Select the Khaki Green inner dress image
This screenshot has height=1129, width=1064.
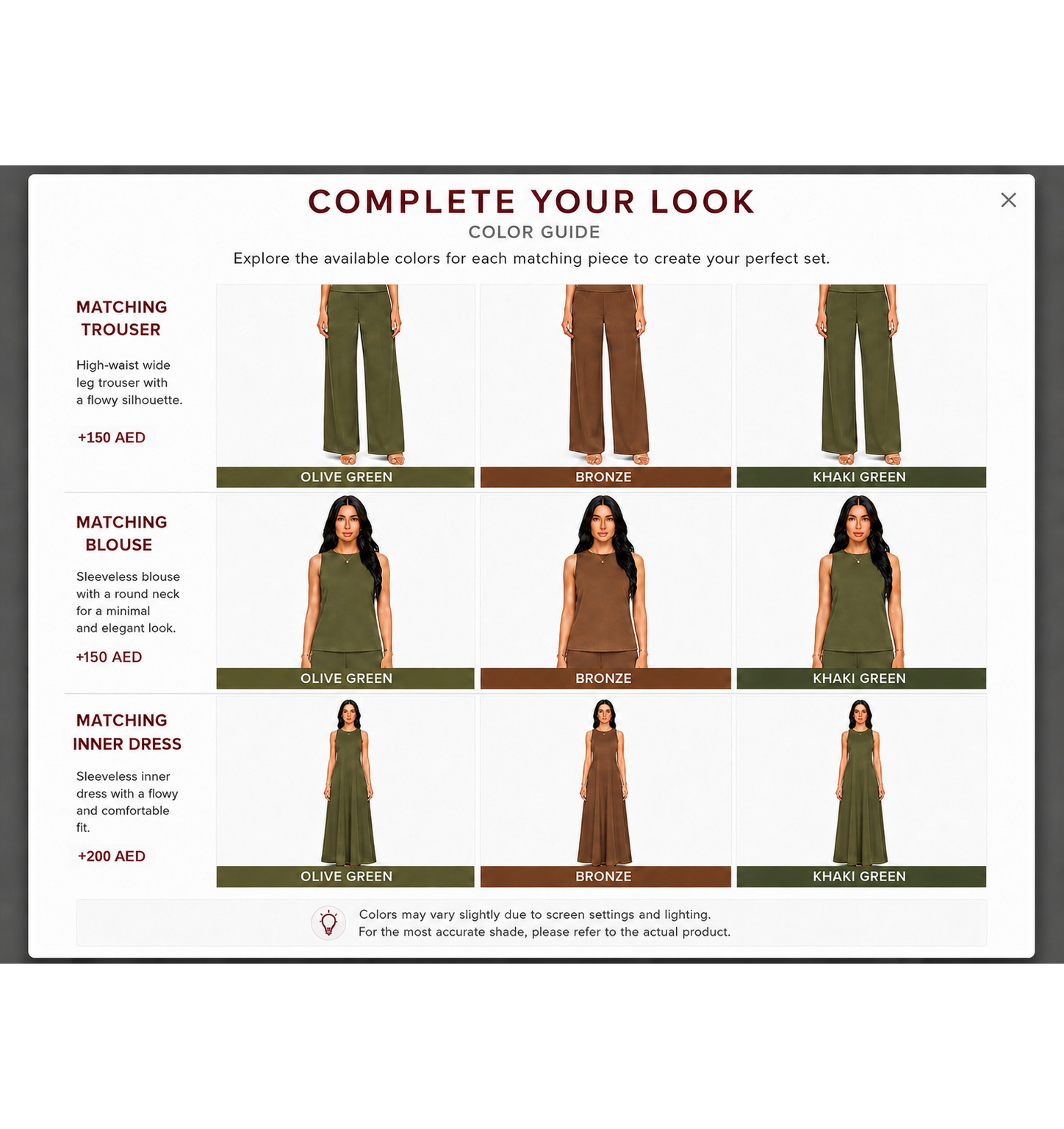coord(861,781)
